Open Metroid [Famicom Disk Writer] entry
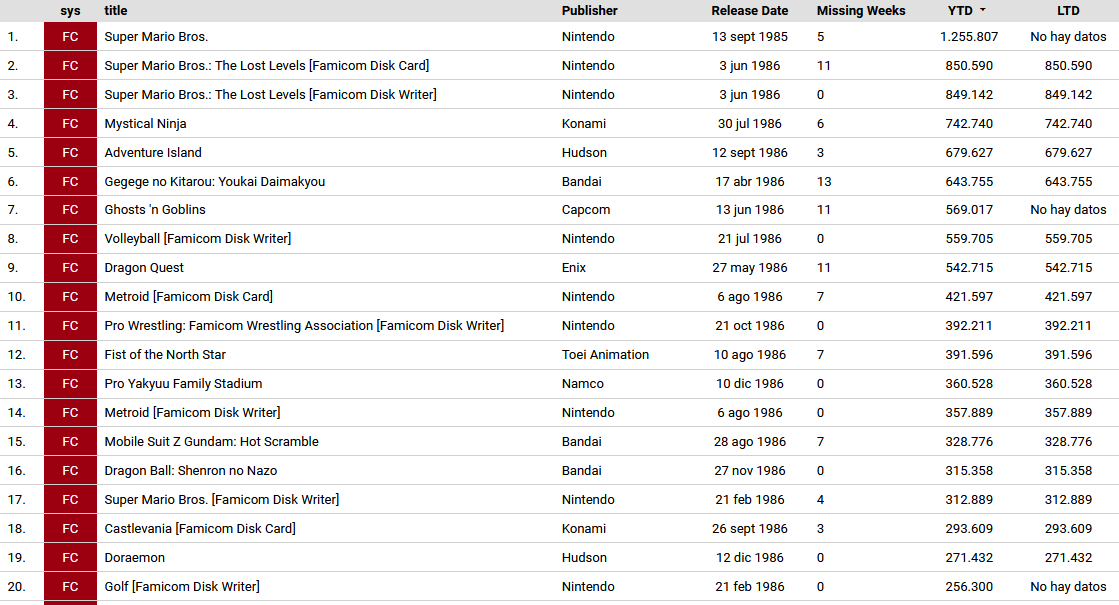This screenshot has width=1119, height=605. pyautogui.click(x=189, y=412)
